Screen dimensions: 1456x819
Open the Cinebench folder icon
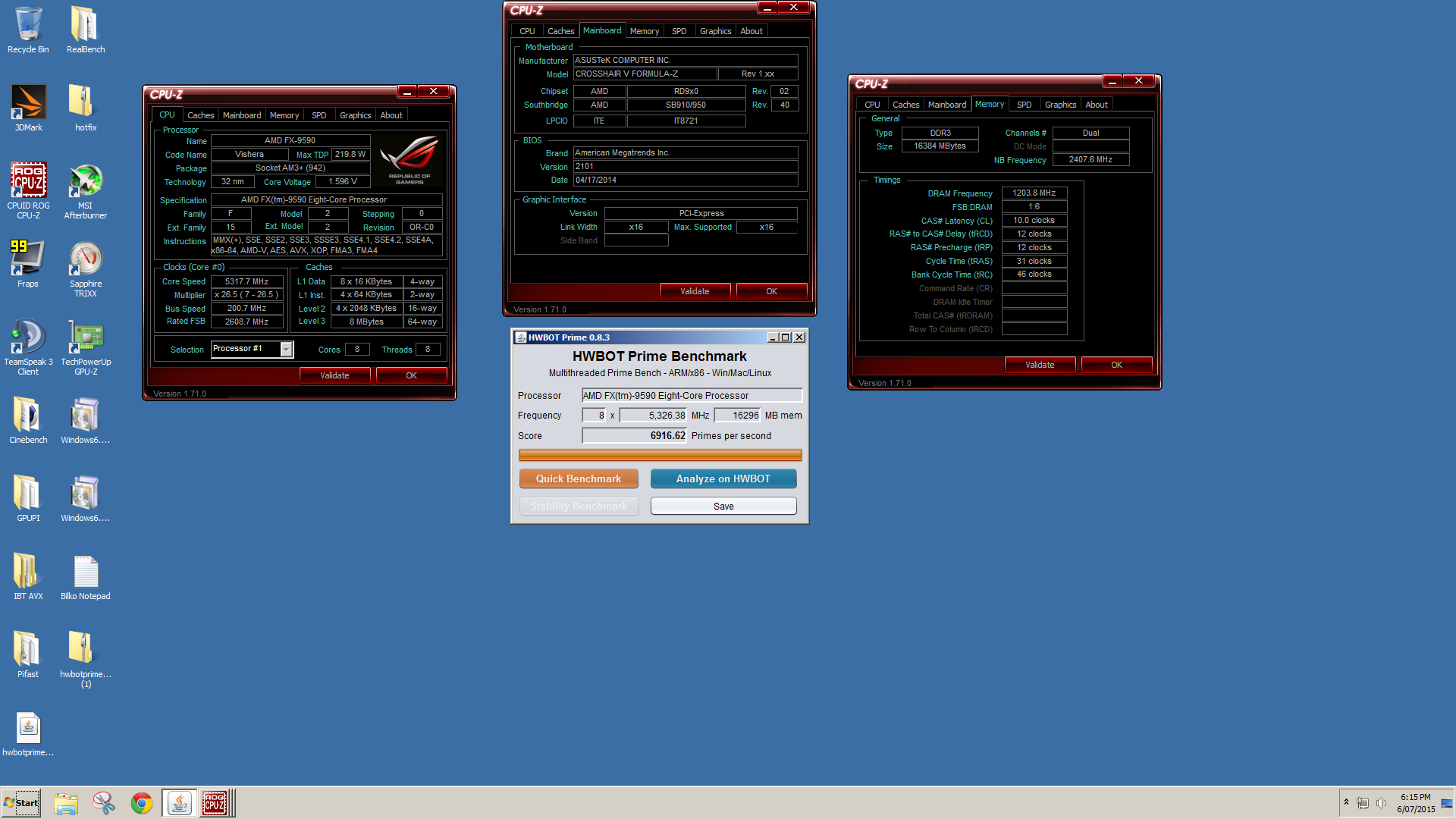coord(28,421)
